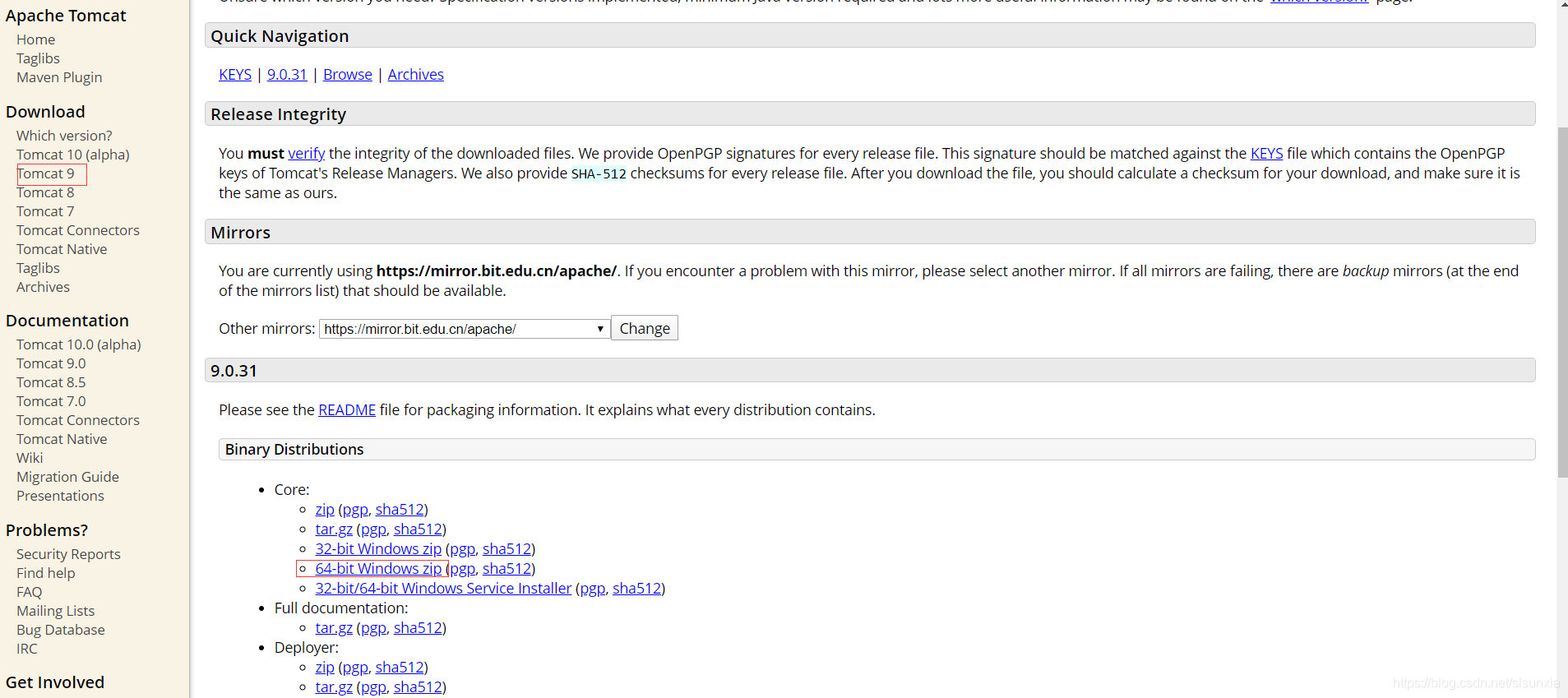Follow the 'verify' link in Release Integrity
1568x698 pixels.
(x=307, y=154)
